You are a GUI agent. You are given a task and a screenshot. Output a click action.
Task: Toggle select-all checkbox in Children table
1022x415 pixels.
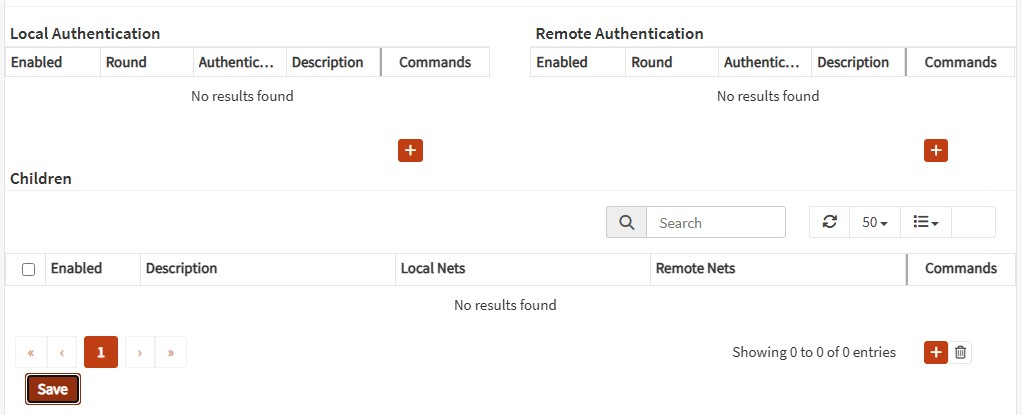click(x=28, y=269)
